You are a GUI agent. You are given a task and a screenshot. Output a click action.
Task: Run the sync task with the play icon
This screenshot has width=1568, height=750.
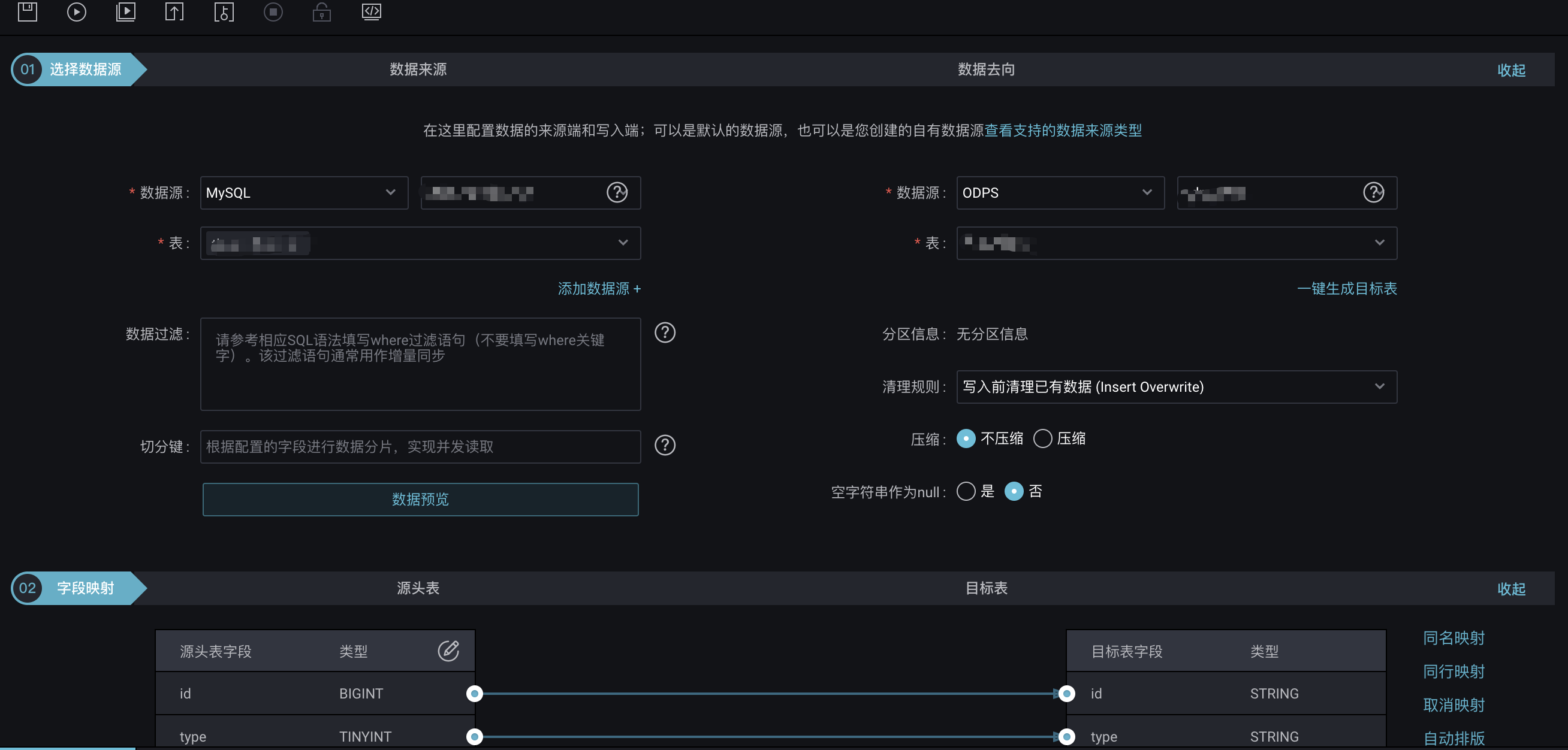(76, 12)
